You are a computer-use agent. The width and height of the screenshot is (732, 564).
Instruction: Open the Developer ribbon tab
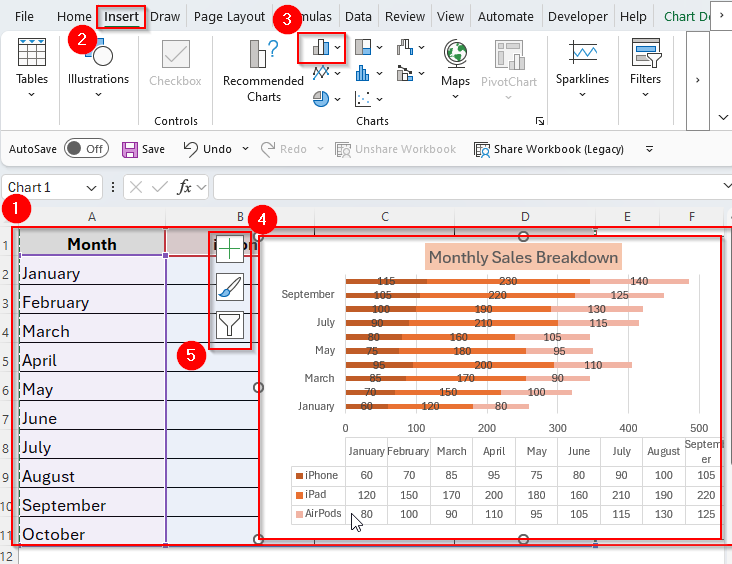click(x=578, y=17)
